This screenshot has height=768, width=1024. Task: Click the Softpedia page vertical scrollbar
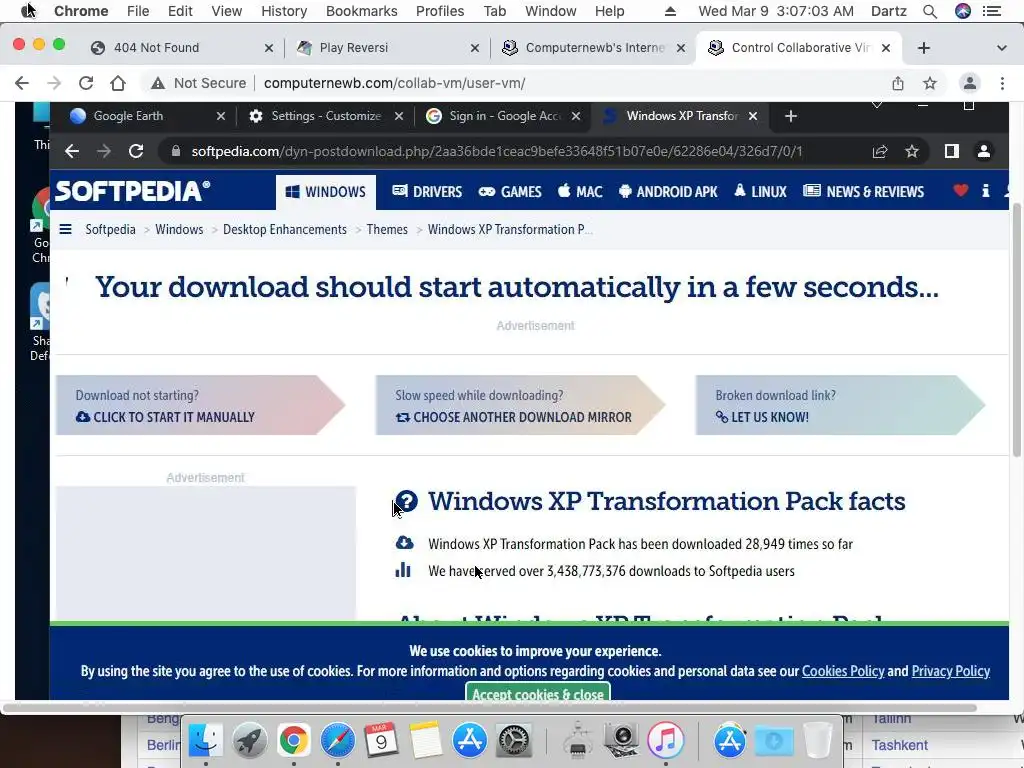pyautogui.click(x=1016, y=330)
